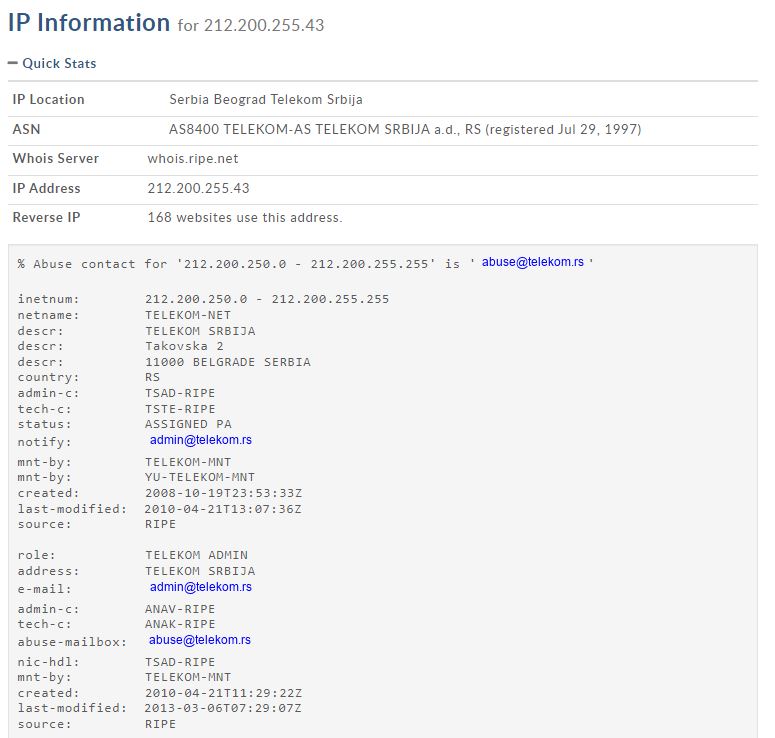Select status value ASSIGNED PA

pyautogui.click(x=188, y=424)
